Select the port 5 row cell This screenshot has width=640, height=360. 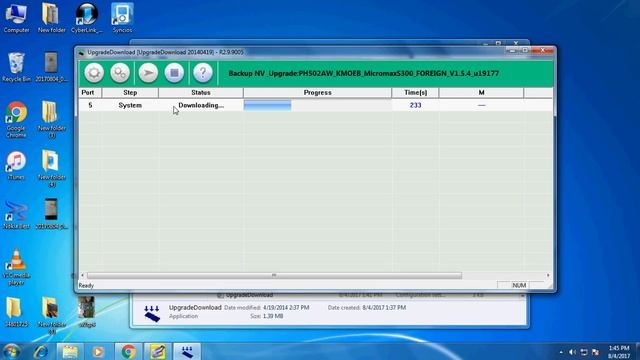(x=90, y=105)
